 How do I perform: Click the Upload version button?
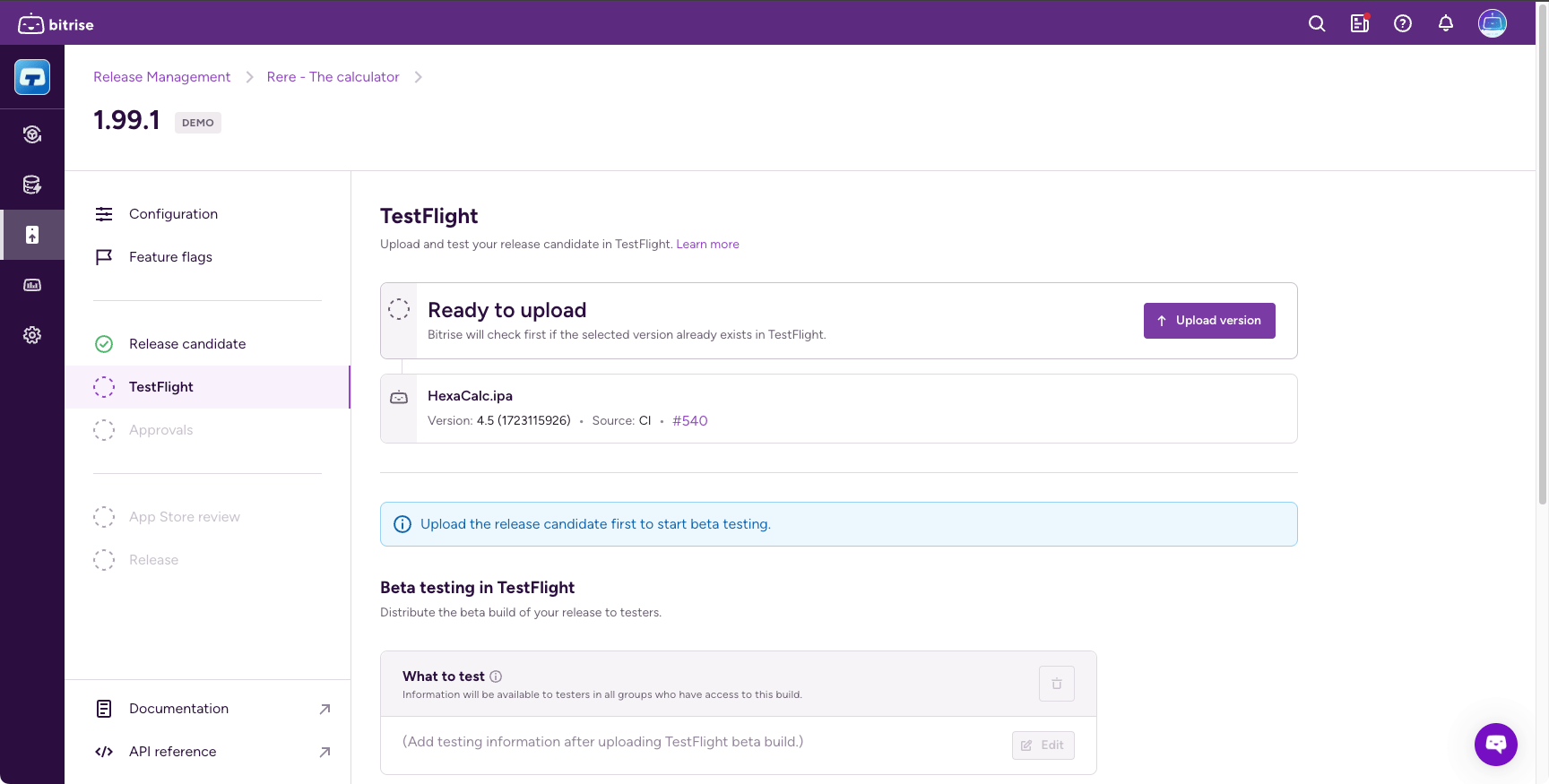[x=1209, y=321]
